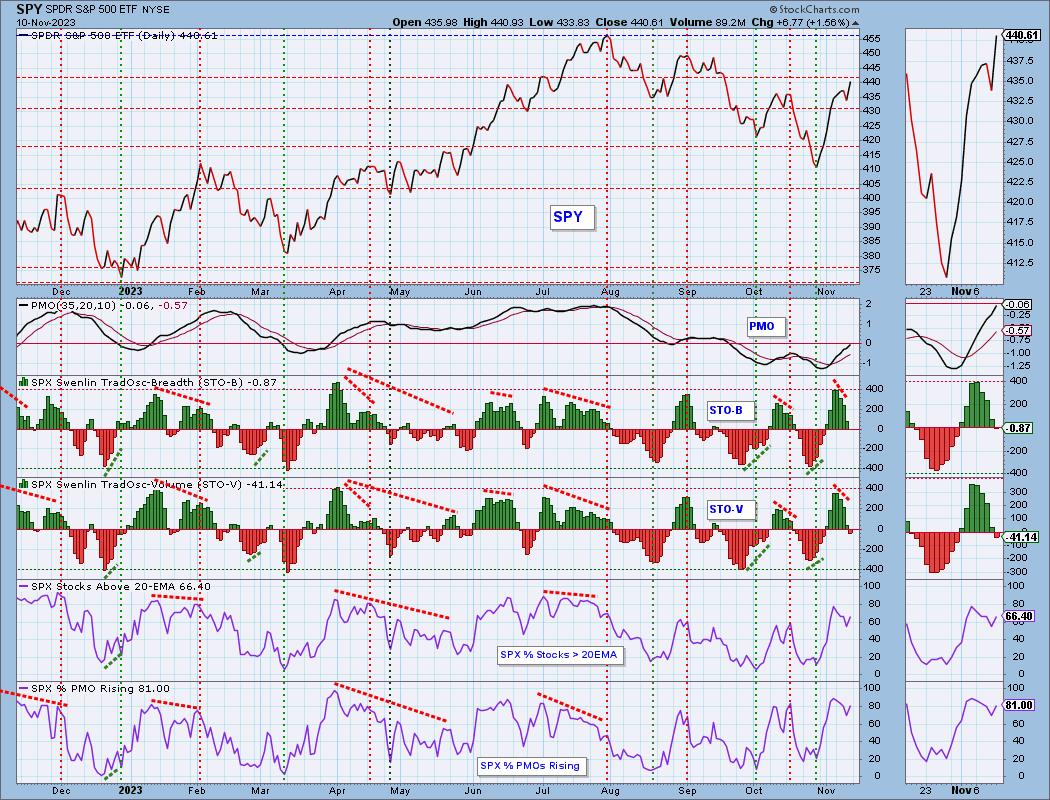
Task: Click the SPY ticker symbol in header
Action: click(x=29, y=9)
